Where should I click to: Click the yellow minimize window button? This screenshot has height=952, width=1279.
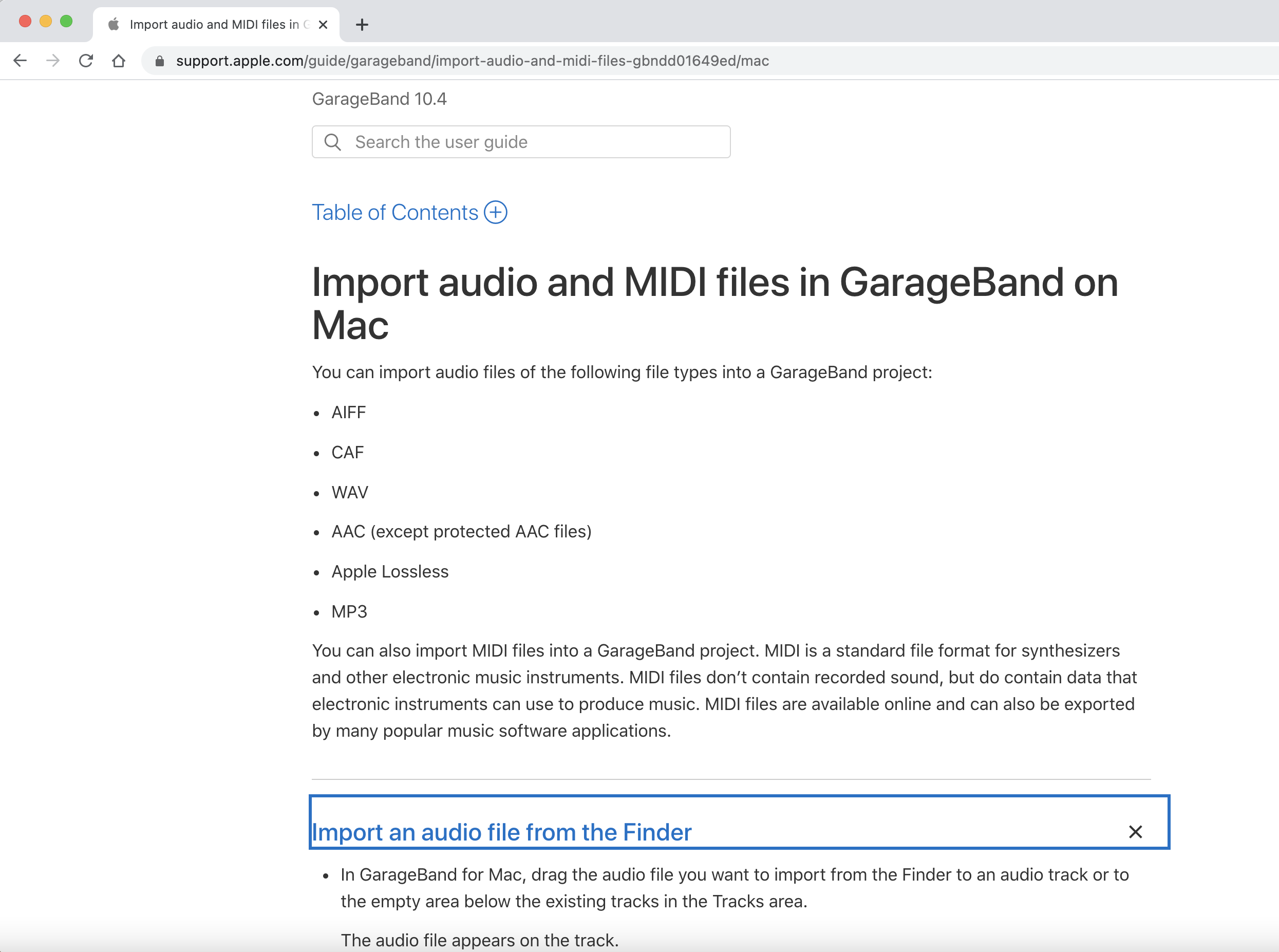coord(46,22)
